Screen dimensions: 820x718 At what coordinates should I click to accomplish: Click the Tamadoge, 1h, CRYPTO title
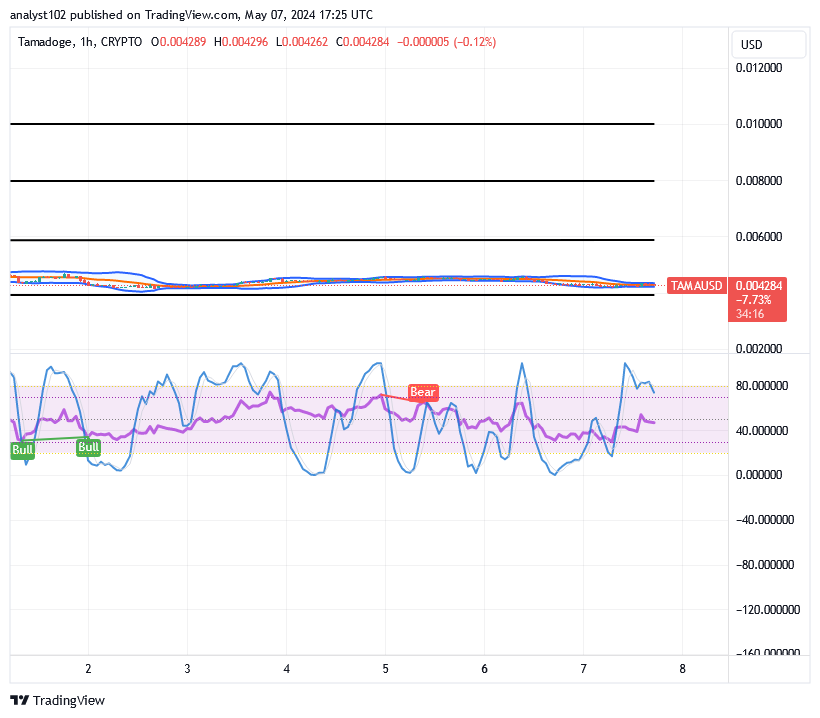(80, 42)
